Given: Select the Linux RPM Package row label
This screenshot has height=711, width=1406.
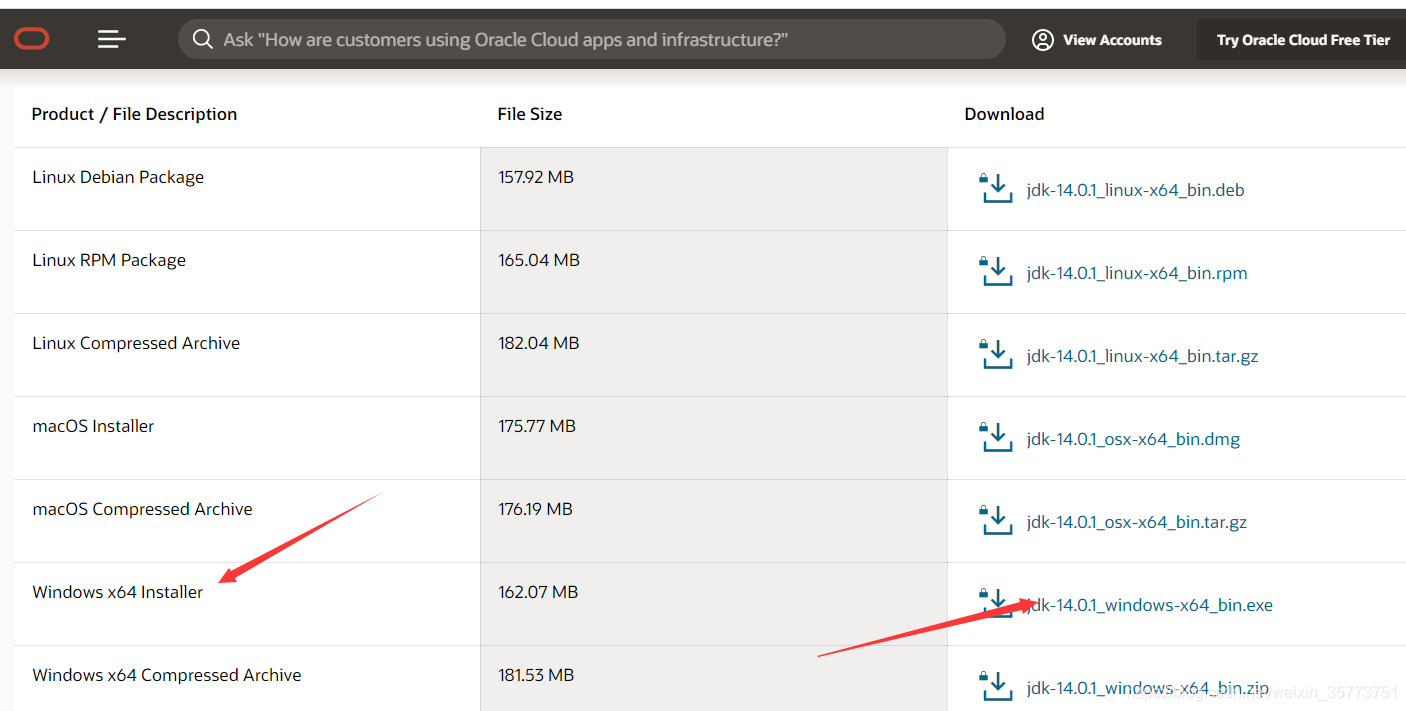Looking at the screenshot, I should (109, 260).
